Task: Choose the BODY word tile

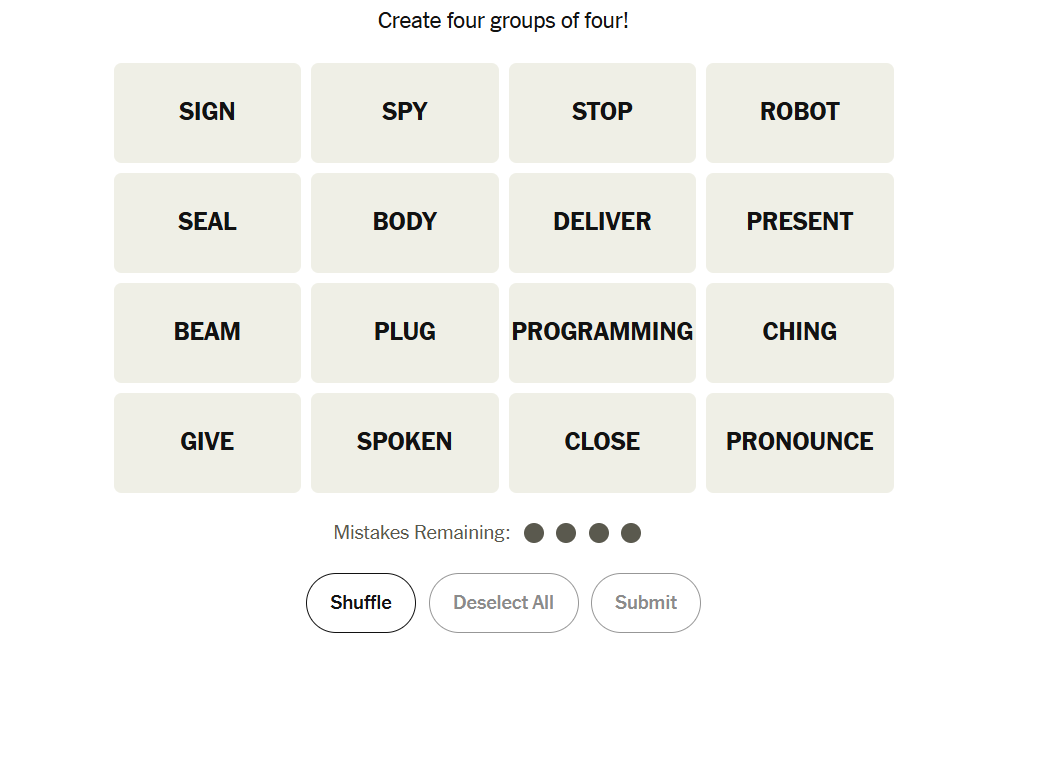Action: point(404,222)
